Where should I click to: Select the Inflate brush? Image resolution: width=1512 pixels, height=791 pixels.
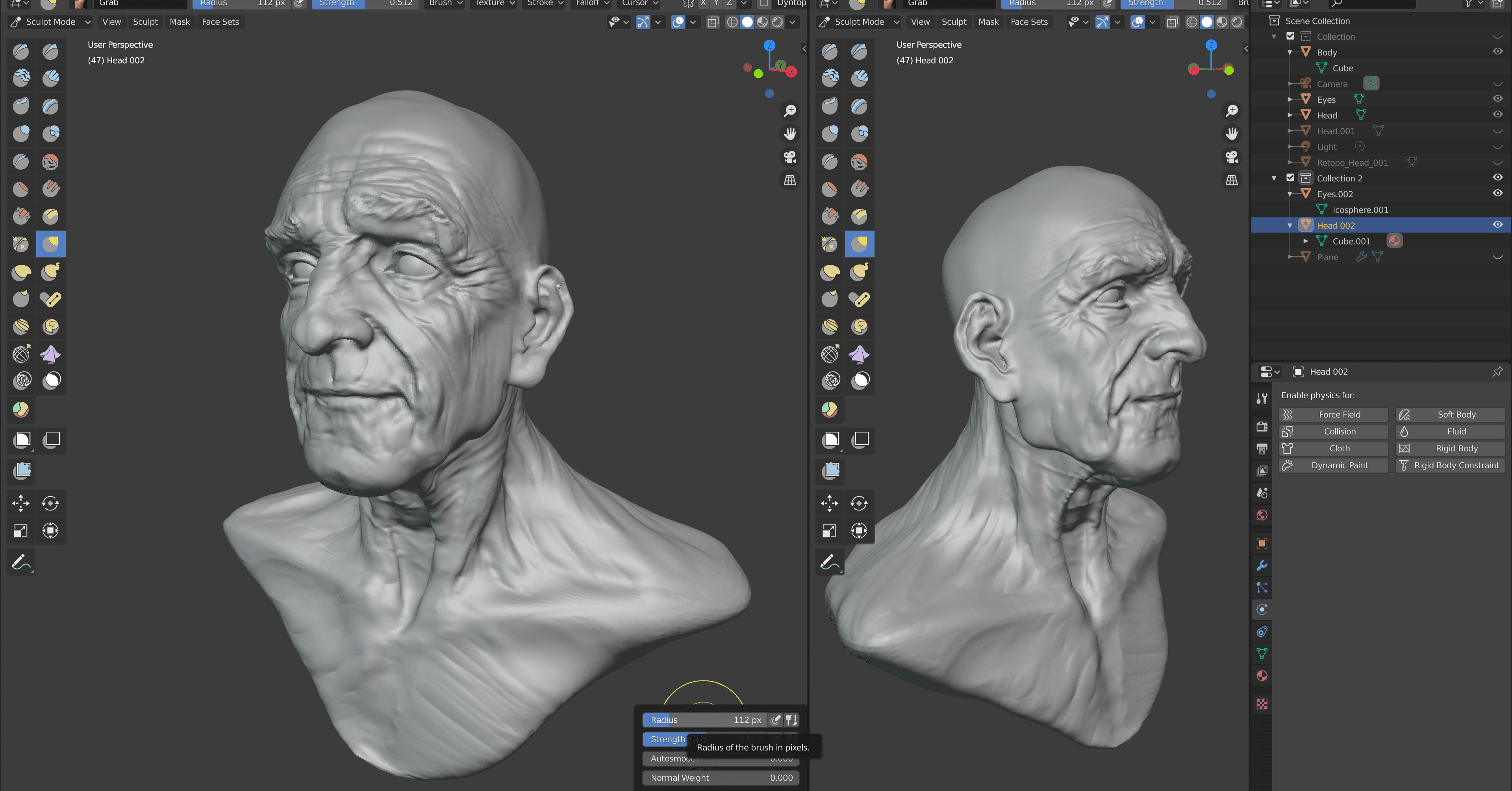click(20, 134)
